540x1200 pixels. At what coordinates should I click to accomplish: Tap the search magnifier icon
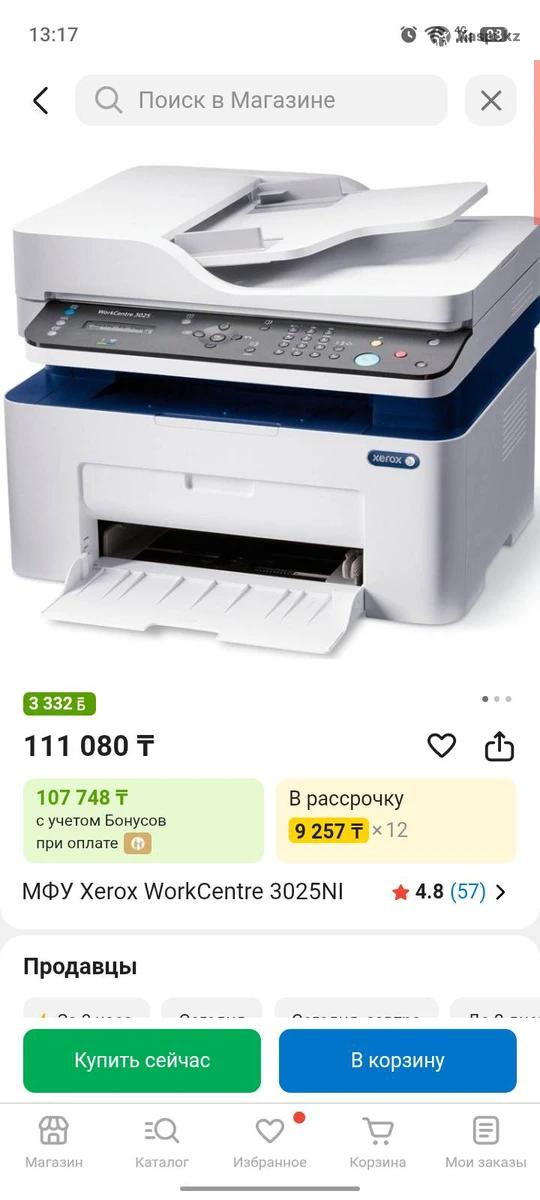[x=107, y=100]
